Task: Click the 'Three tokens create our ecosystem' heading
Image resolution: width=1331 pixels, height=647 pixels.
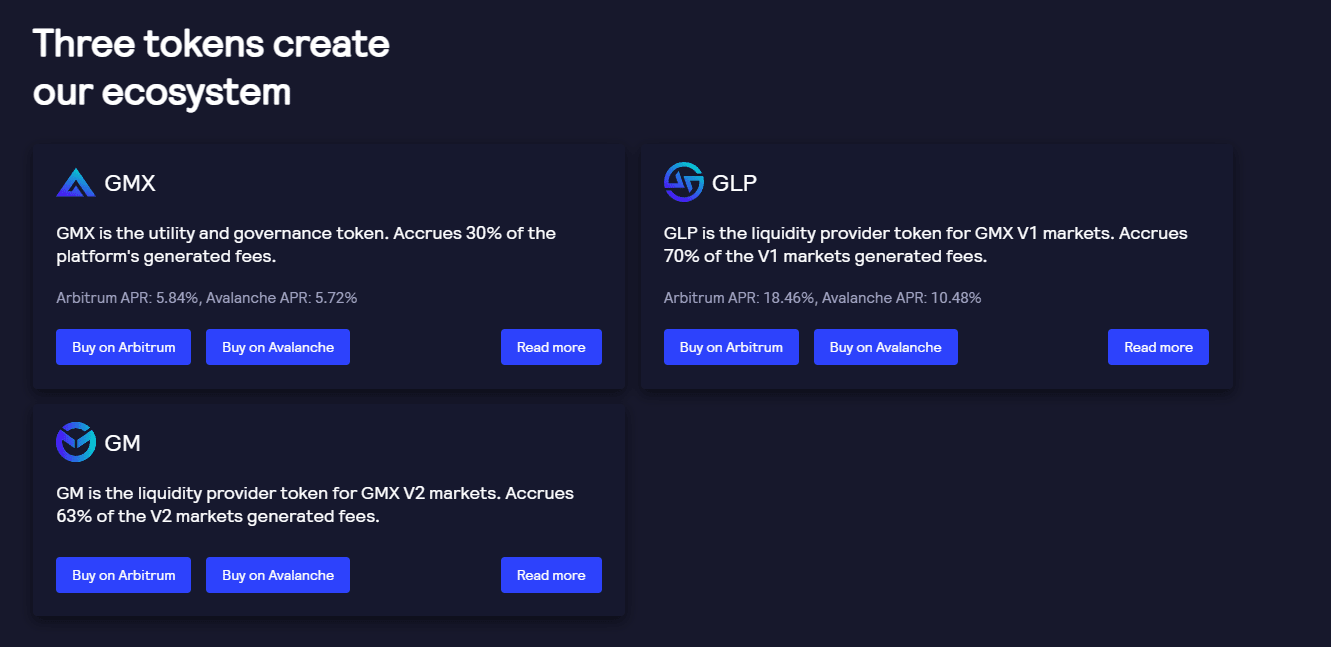Action: coord(211,68)
